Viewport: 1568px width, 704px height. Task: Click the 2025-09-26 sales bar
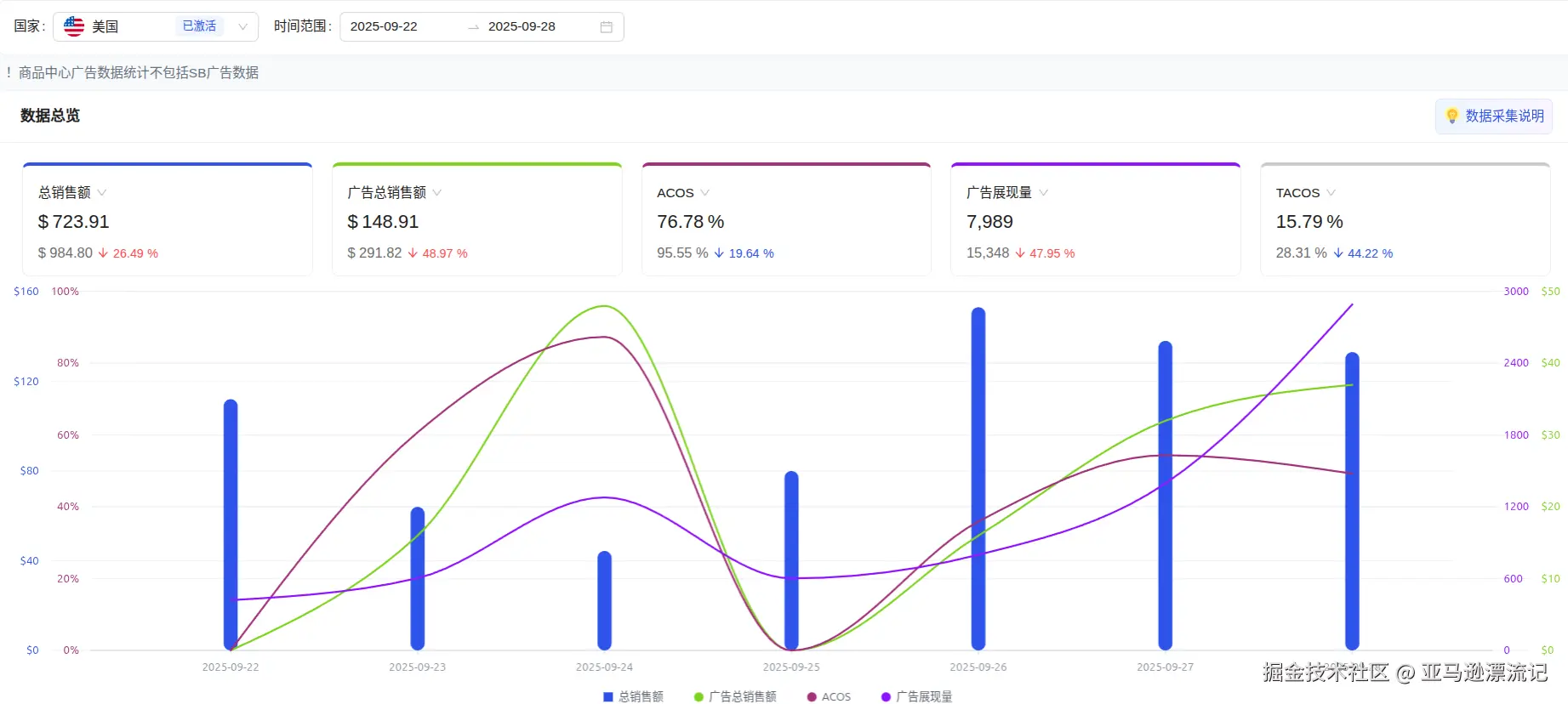(978, 479)
